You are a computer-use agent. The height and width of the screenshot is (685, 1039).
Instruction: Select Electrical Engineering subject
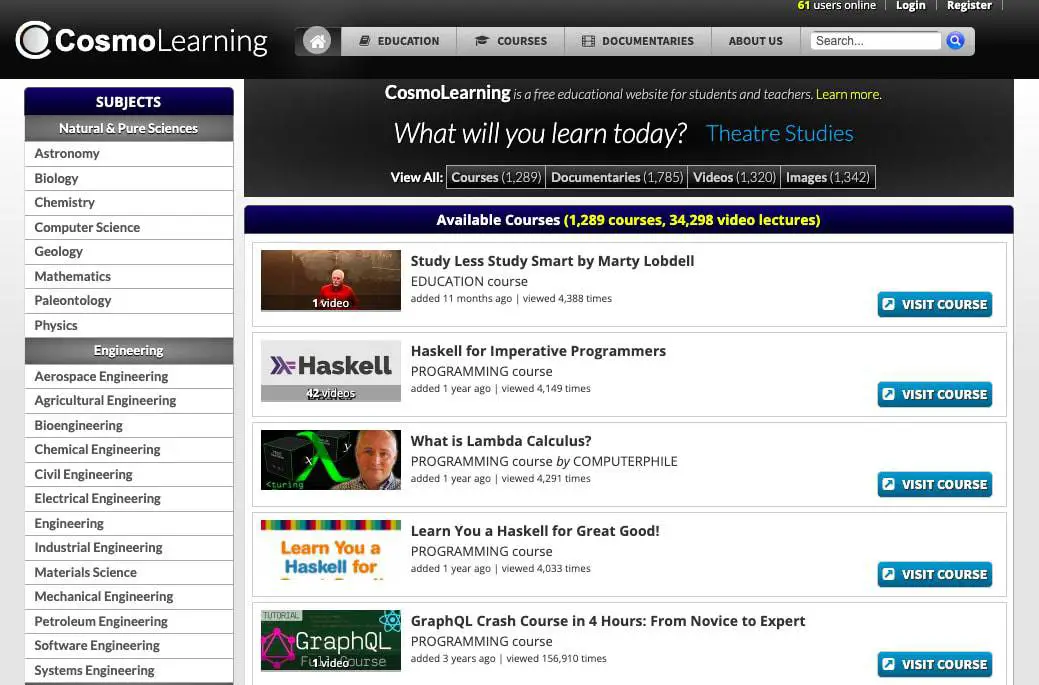click(129, 499)
